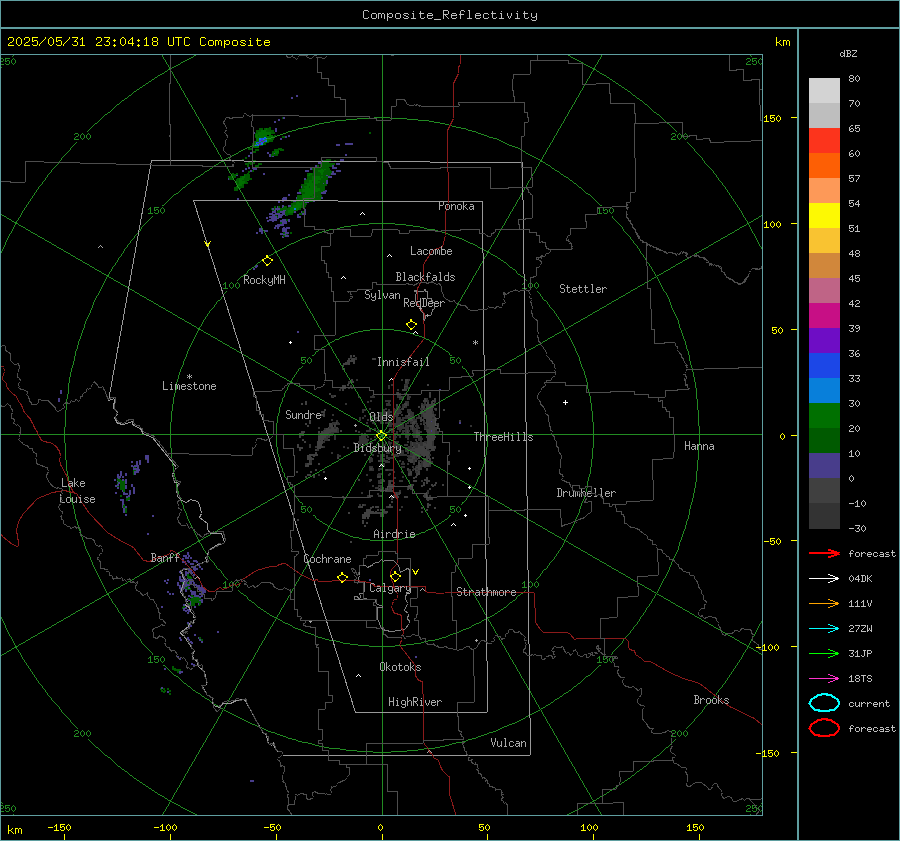Select the bright green 30 dBZ swatch
The height and width of the screenshot is (841, 900).
coord(824,416)
